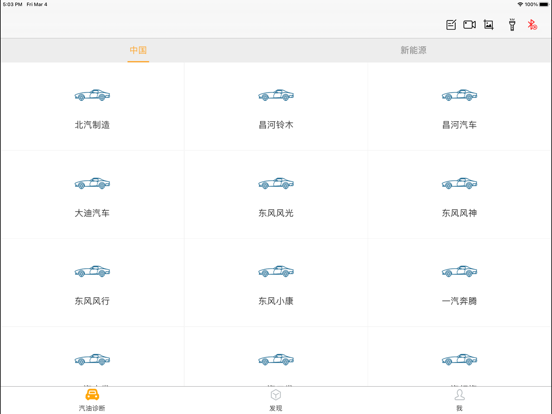Open the 汽油诊断 bottom tab
The width and height of the screenshot is (552, 414).
click(x=92, y=400)
